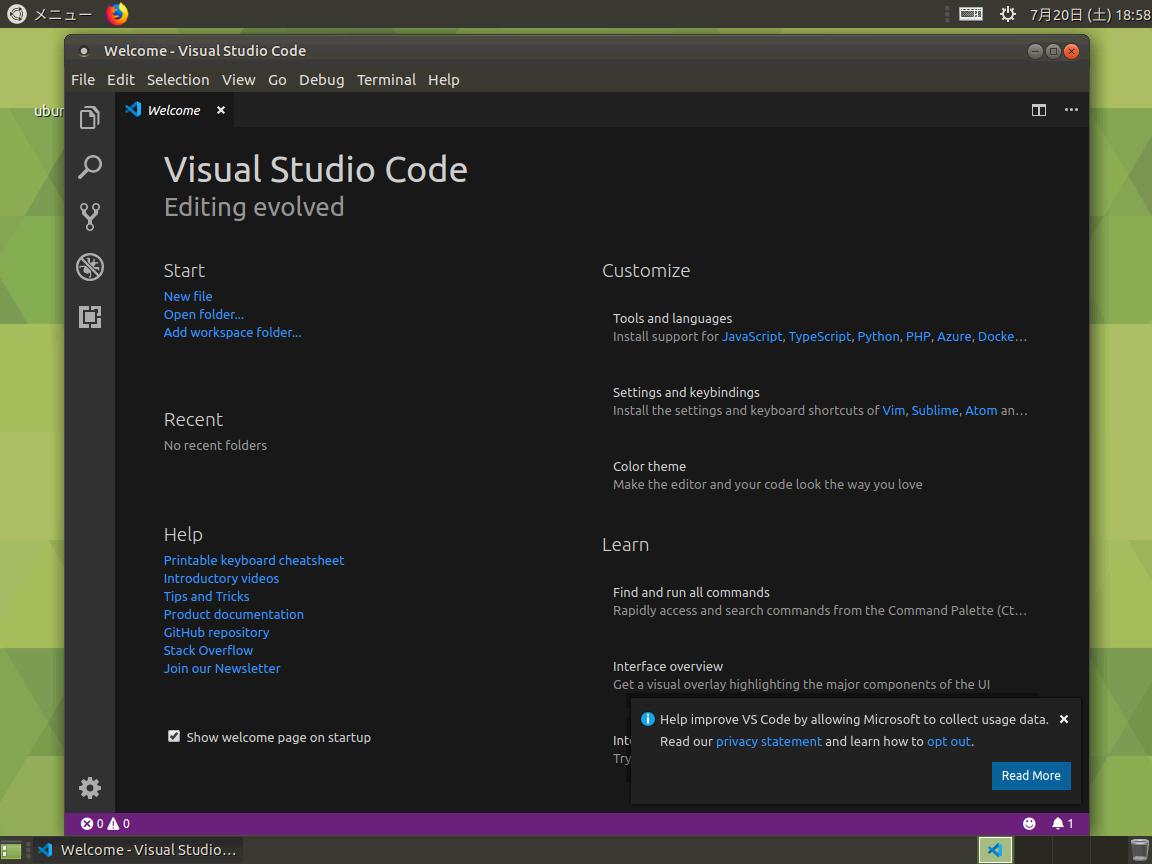
Task: Open the View menu
Action: pos(239,80)
